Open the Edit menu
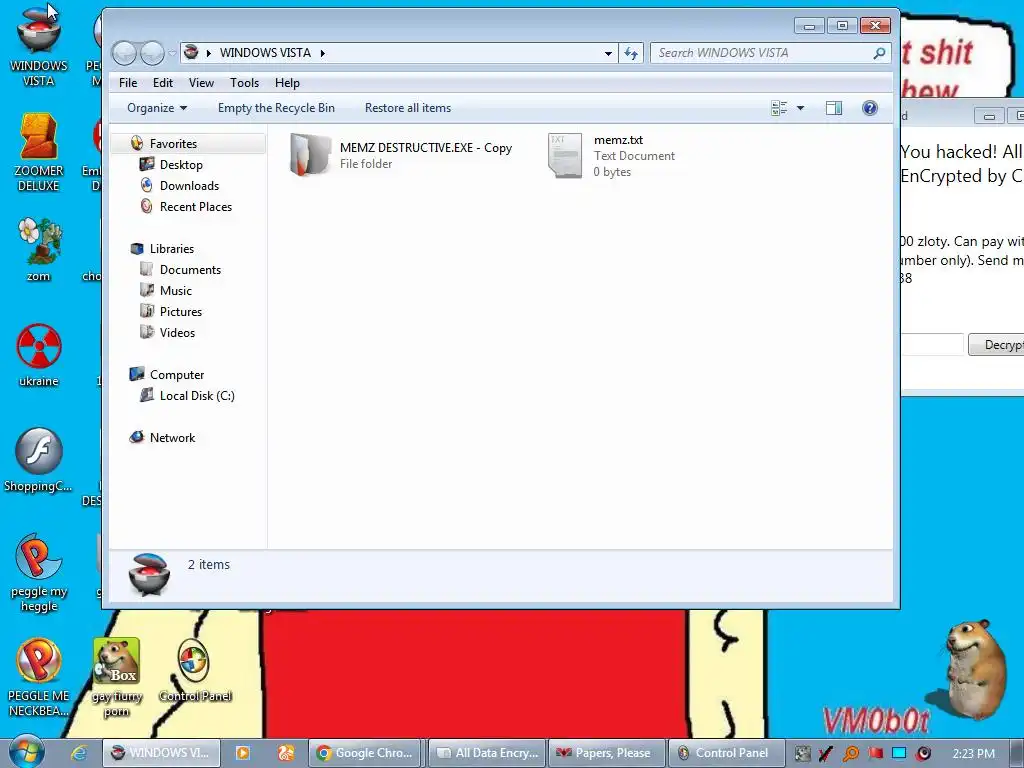This screenshot has width=1024, height=768. point(163,83)
